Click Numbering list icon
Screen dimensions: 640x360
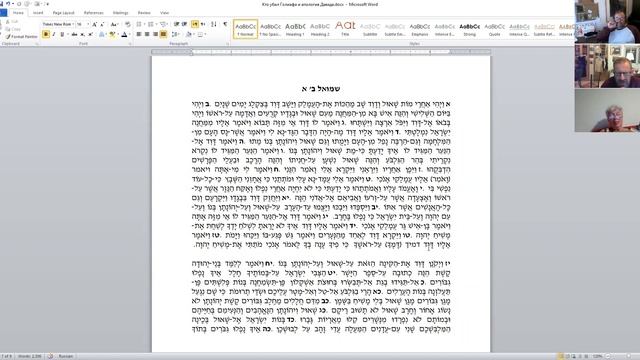151,24
